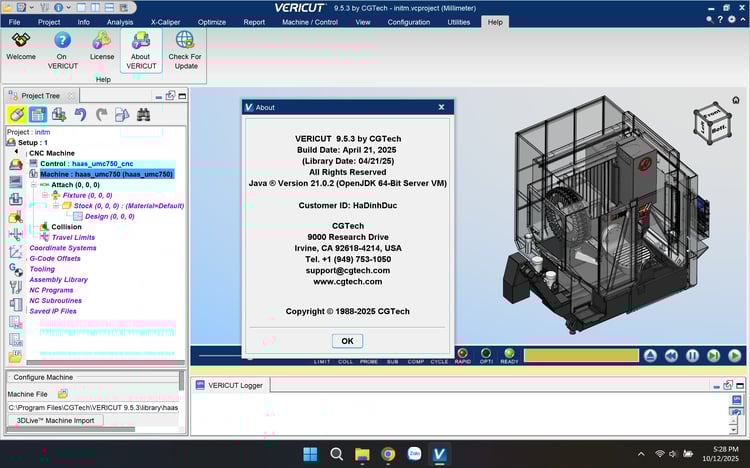Click the READY status light
The height and width of the screenshot is (468, 750).
tap(509, 353)
